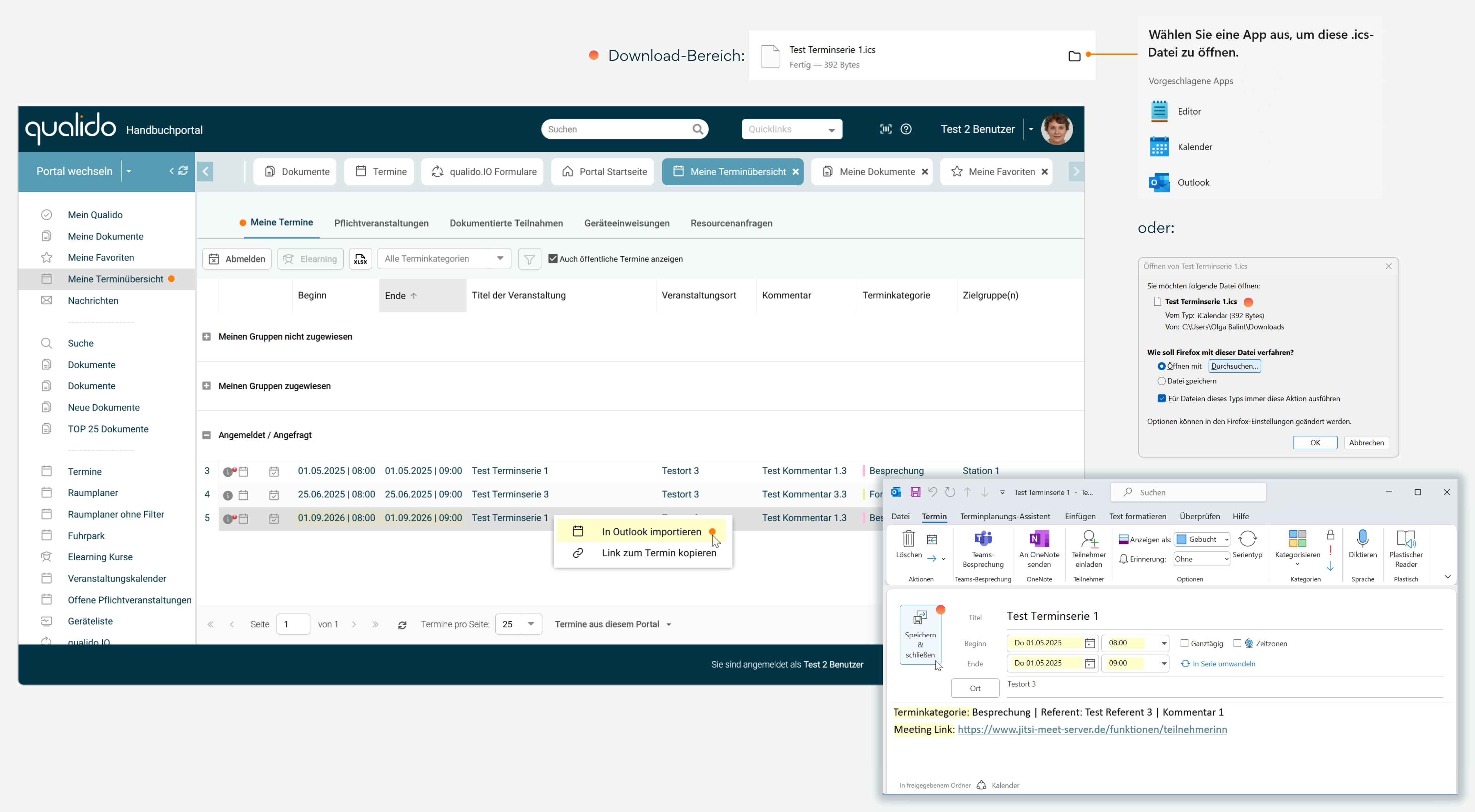Toggle Auch öffentliche Termine anzeigen checkbox
This screenshot has height=812, width=1475.
point(552,259)
